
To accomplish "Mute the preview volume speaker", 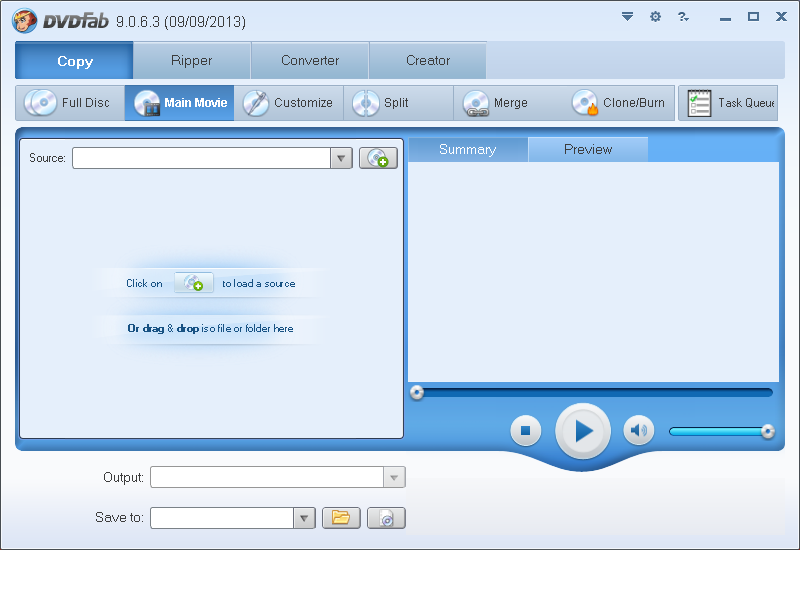I will pyautogui.click(x=638, y=431).
